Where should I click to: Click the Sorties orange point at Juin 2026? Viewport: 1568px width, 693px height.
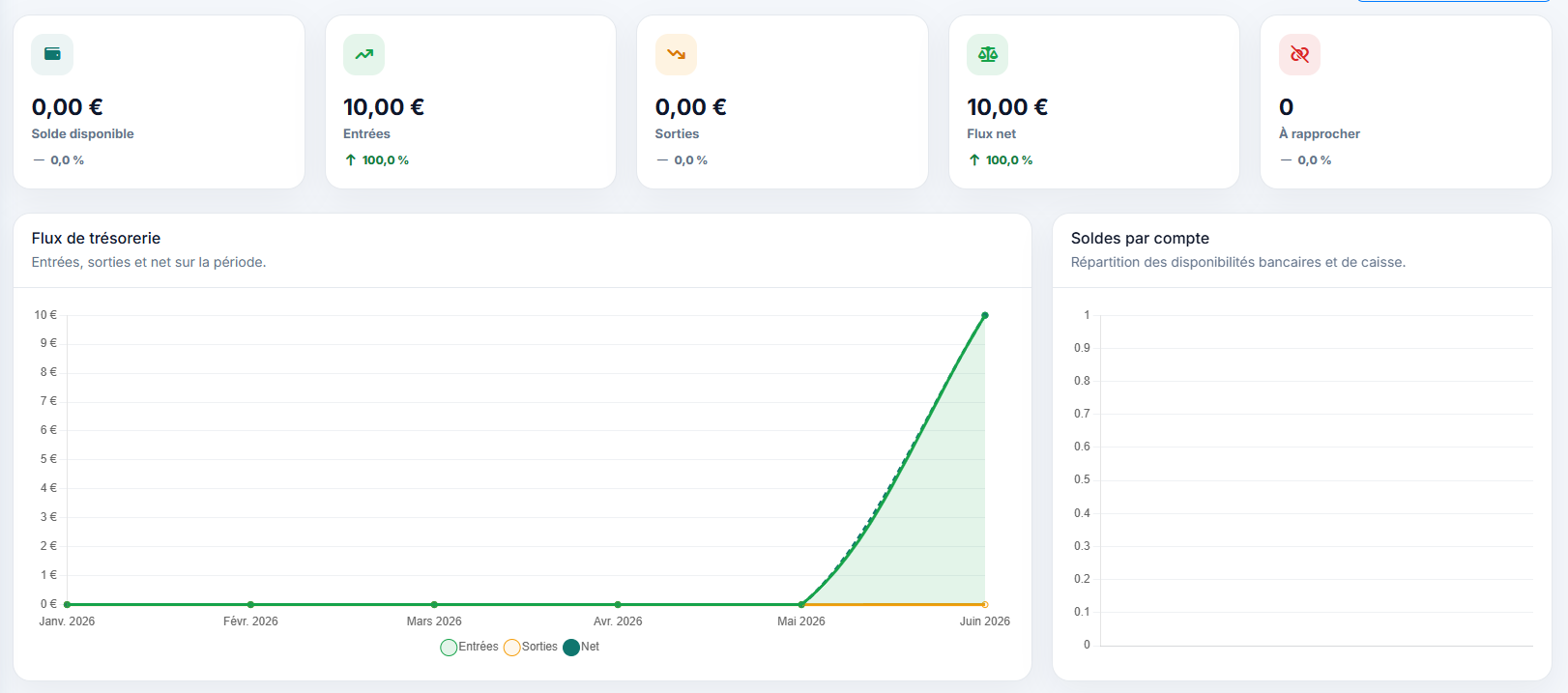985,604
